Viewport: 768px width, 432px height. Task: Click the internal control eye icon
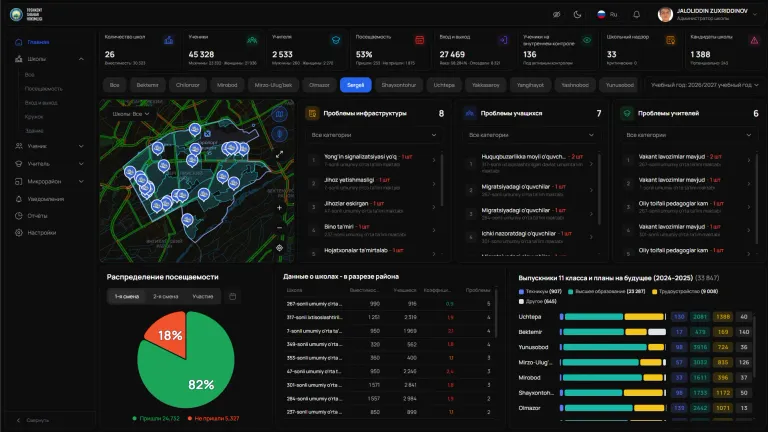pos(587,40)
